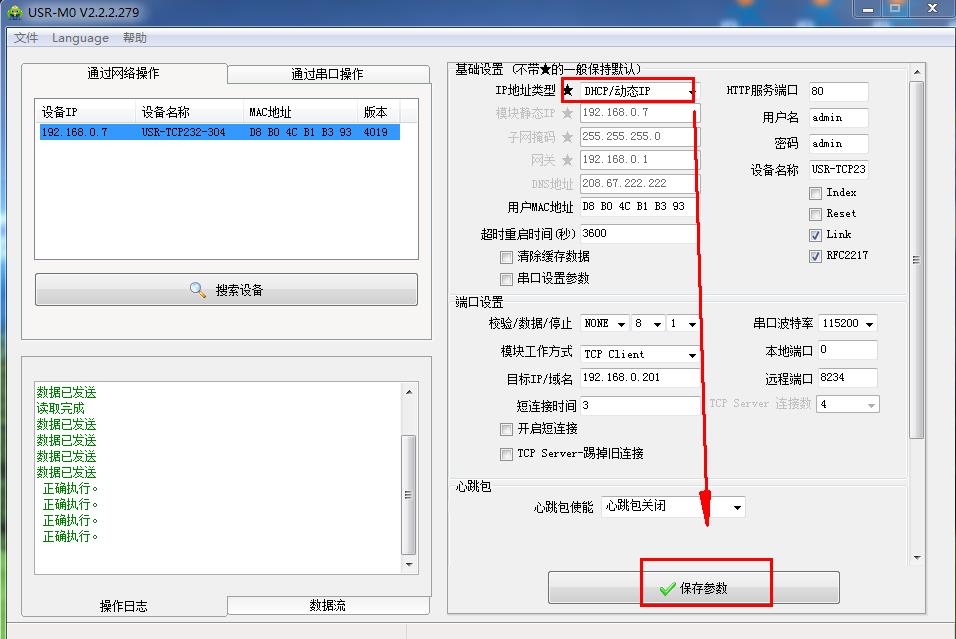This screenshot has width=956, height=639.
Task: Click the 搜索设备 search button
Action: point(226,290)
